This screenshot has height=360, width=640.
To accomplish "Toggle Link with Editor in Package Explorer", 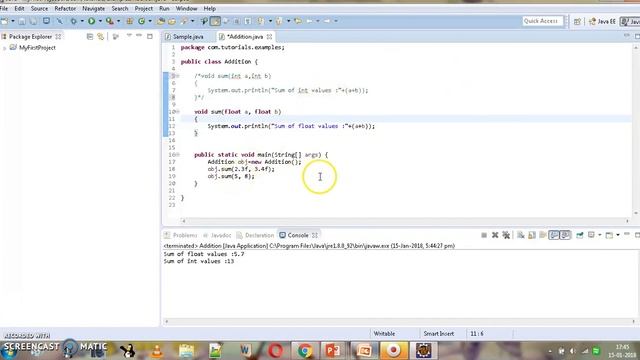I will point(100,37).
